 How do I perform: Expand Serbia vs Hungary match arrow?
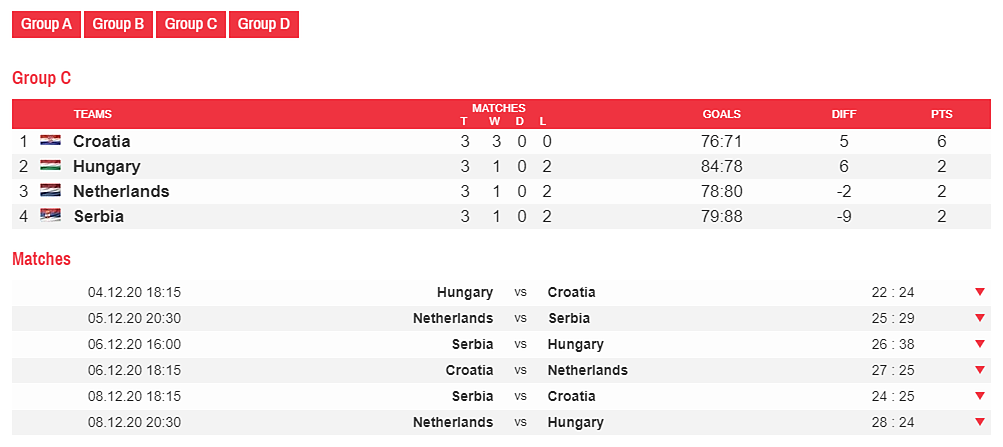(980, 344)
